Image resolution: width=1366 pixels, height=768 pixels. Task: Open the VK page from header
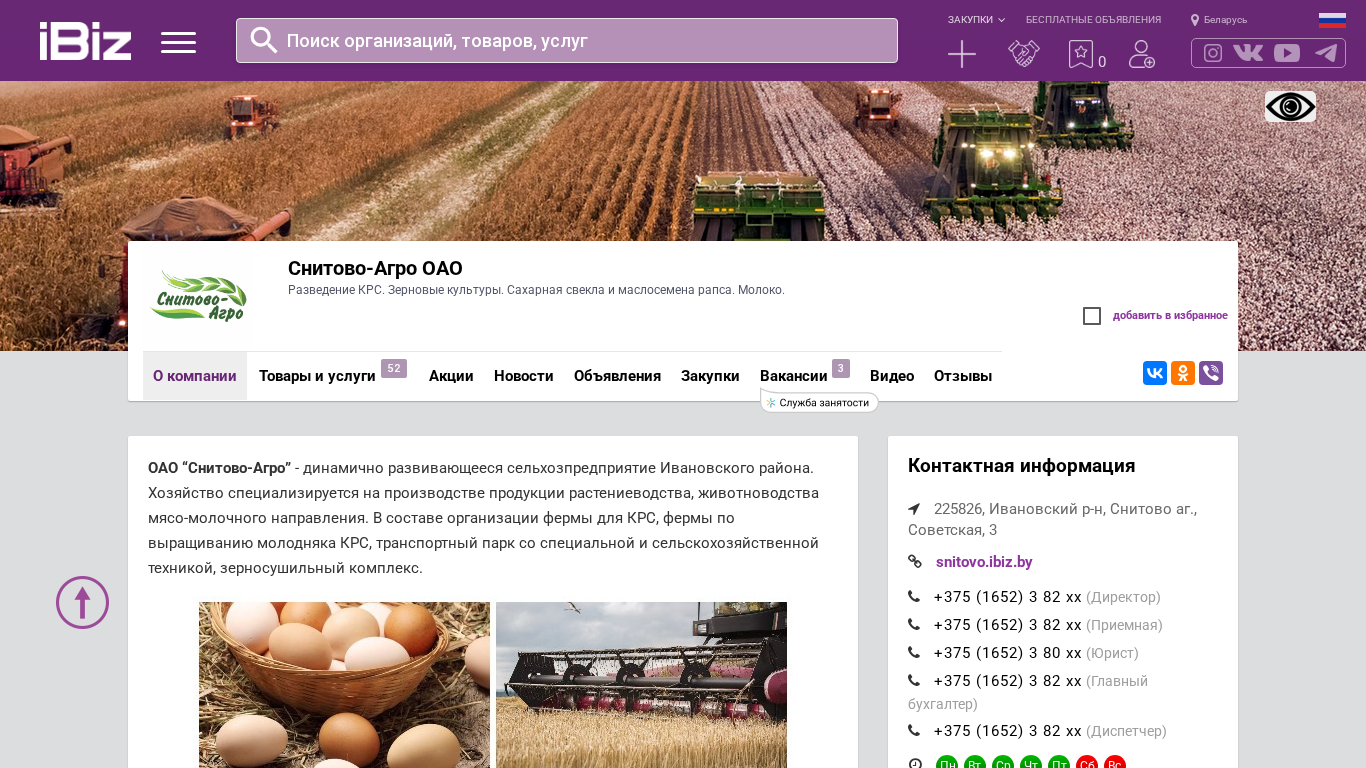click(x=1248, y=53)
